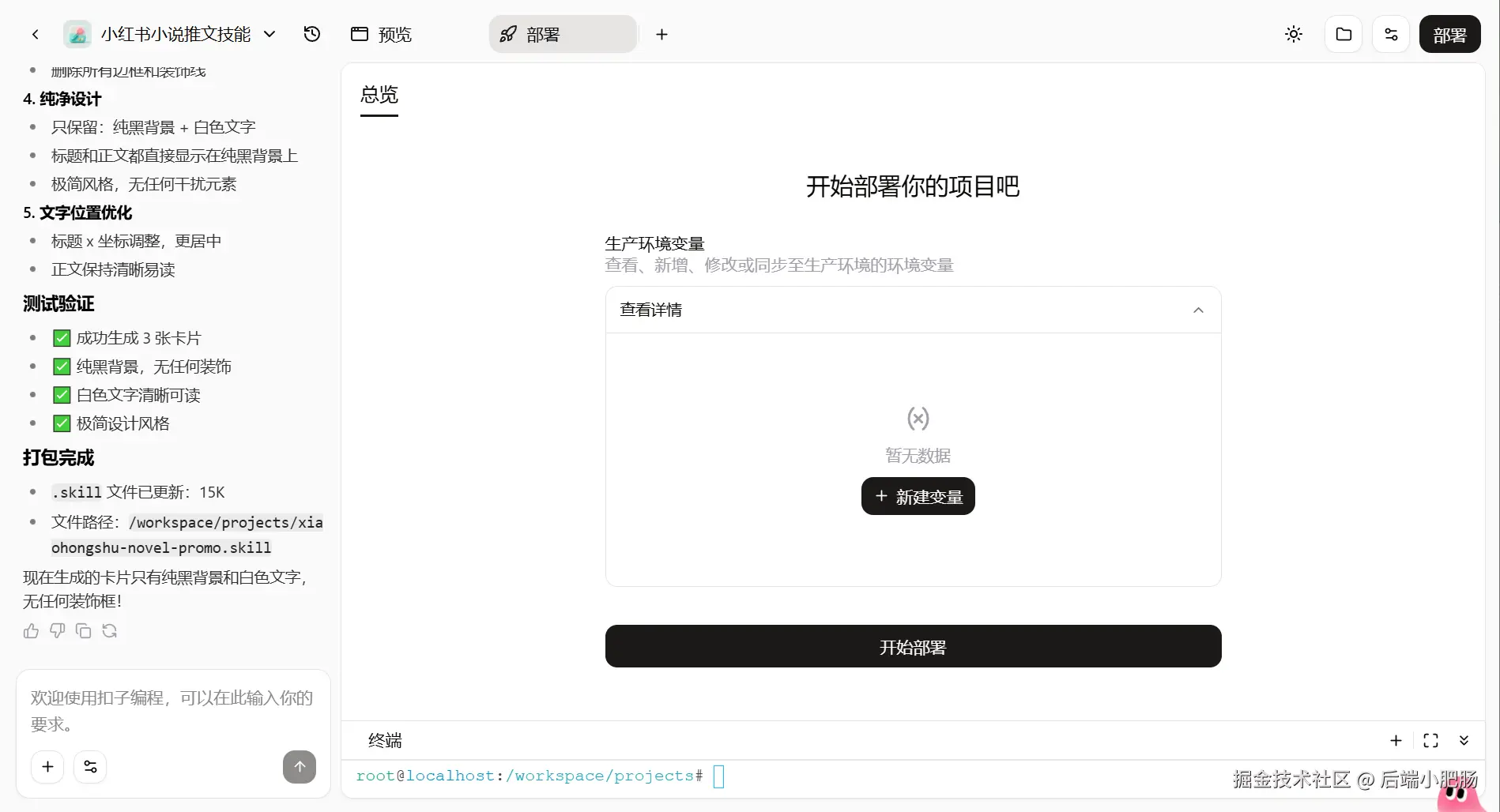This screenshot has width=1500, height=812.
Task: Click the variable (x) empty-state icon
Action: click(918, 418)
